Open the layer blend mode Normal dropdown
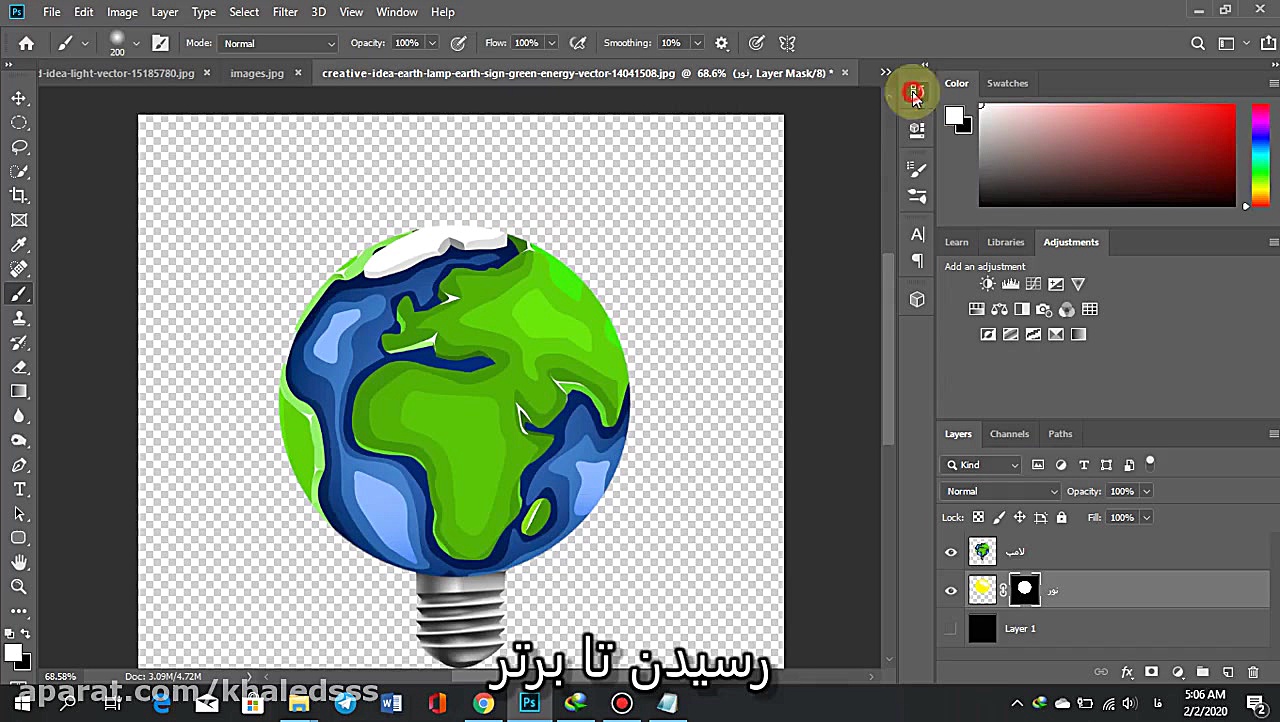Screen dimensions: 1280x722 click(1001, 491)
